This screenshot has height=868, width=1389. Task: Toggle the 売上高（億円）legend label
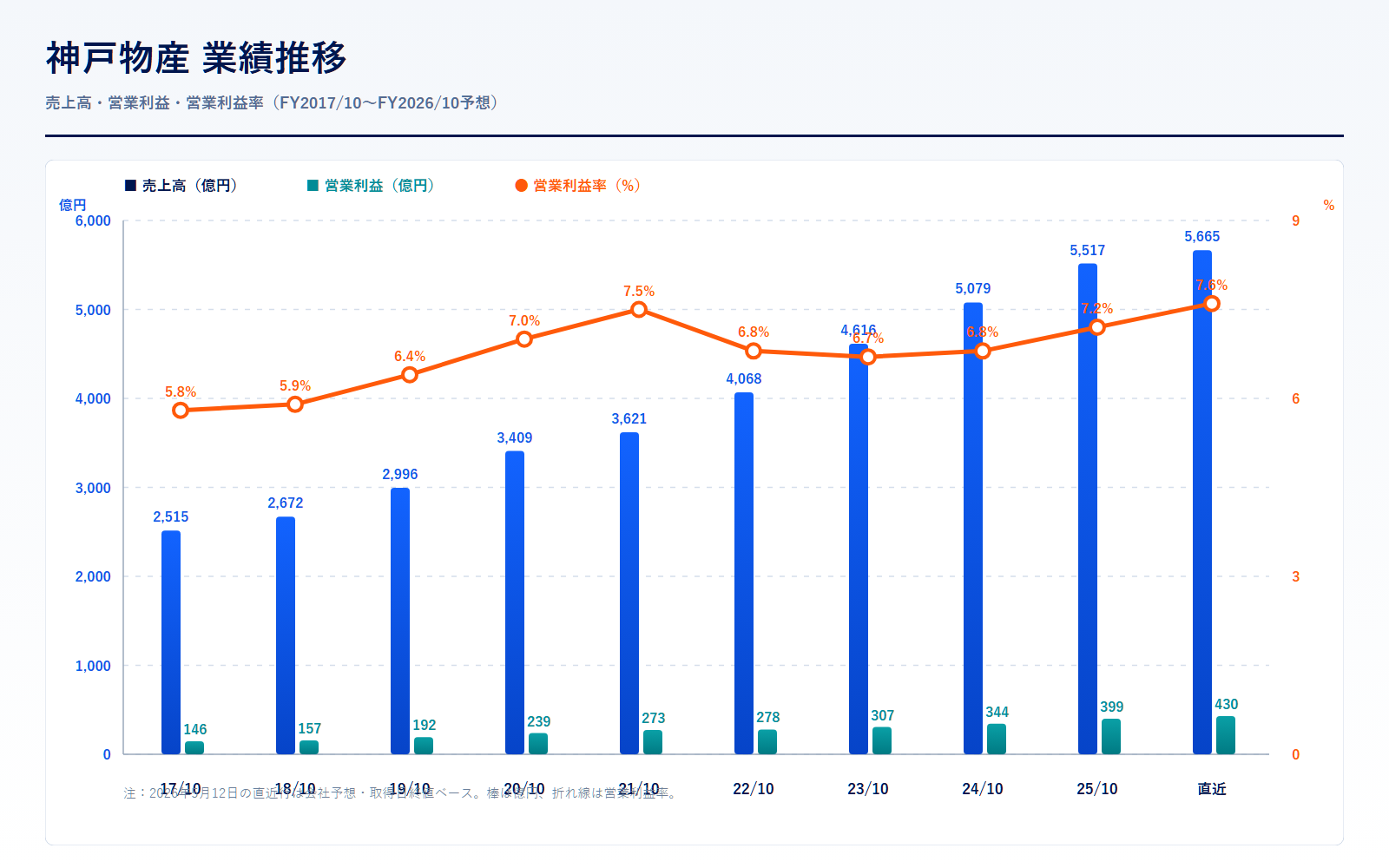[190, 186]
